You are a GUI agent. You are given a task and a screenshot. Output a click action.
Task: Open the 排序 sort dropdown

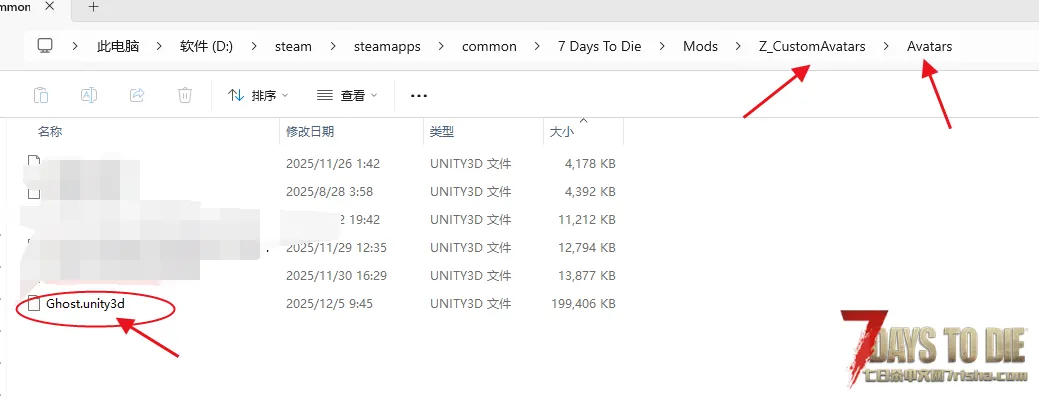pos(258,95)
